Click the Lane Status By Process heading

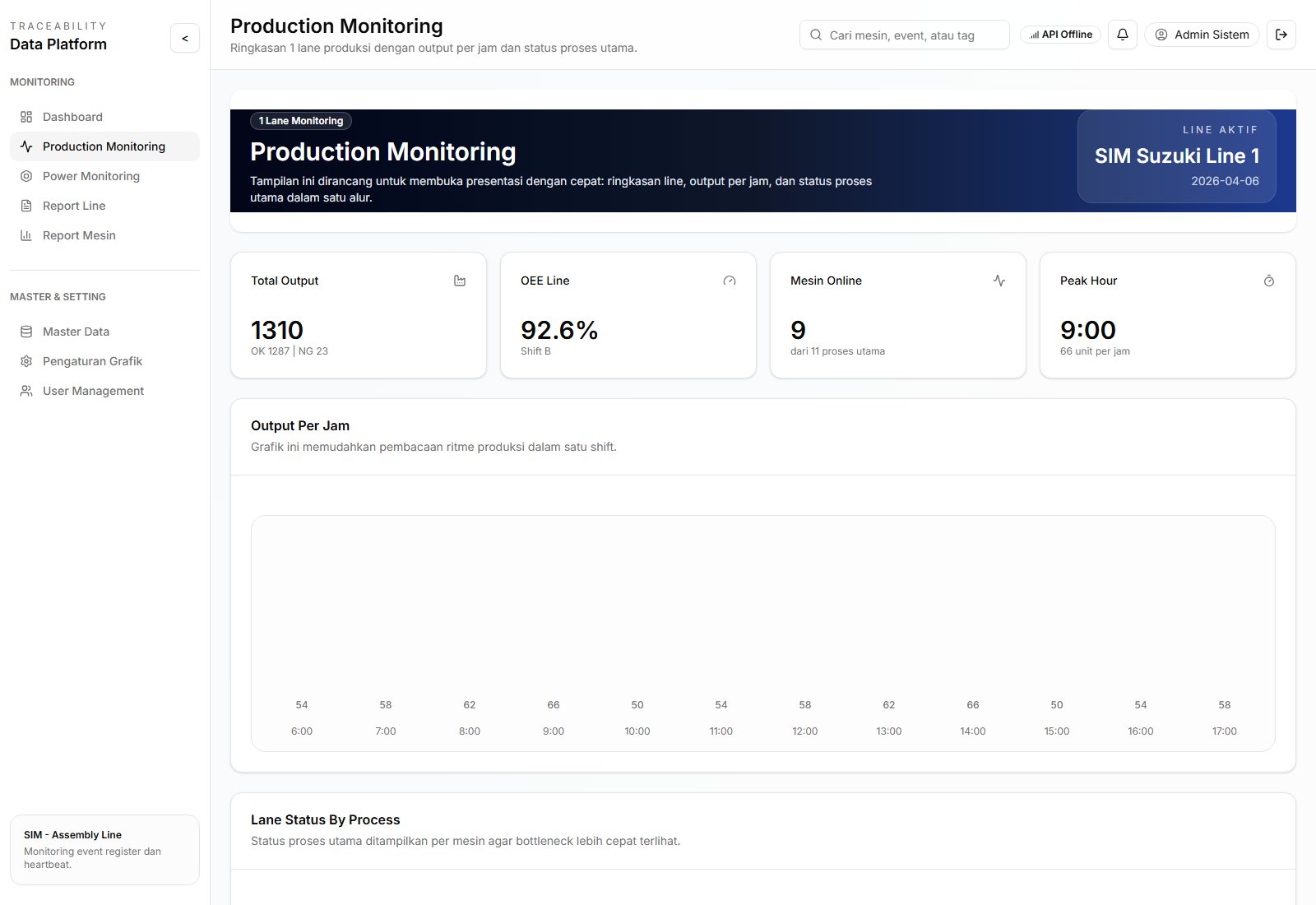pos(326,819)
